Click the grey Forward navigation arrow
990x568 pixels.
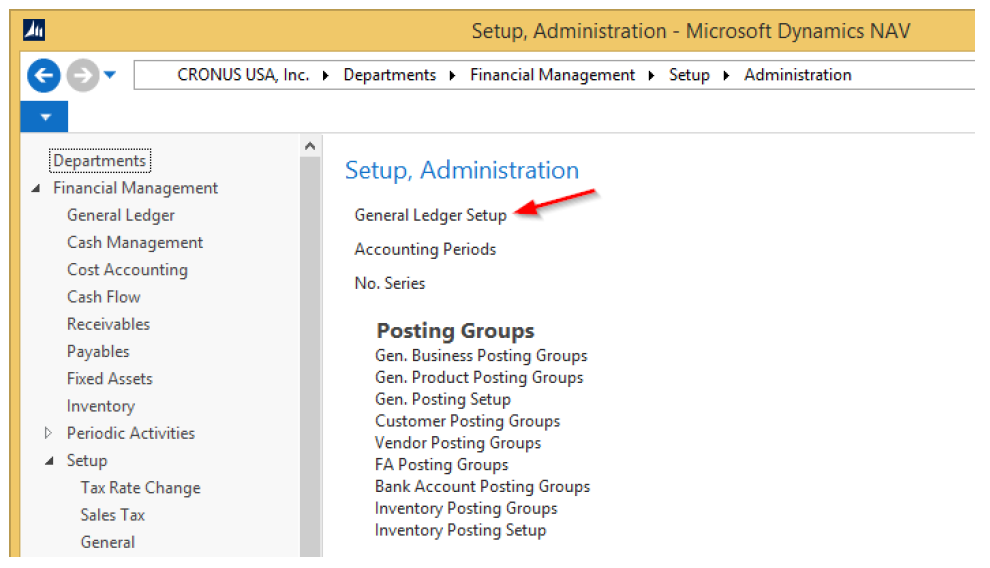pyautogui.click(x=83, y=76)
